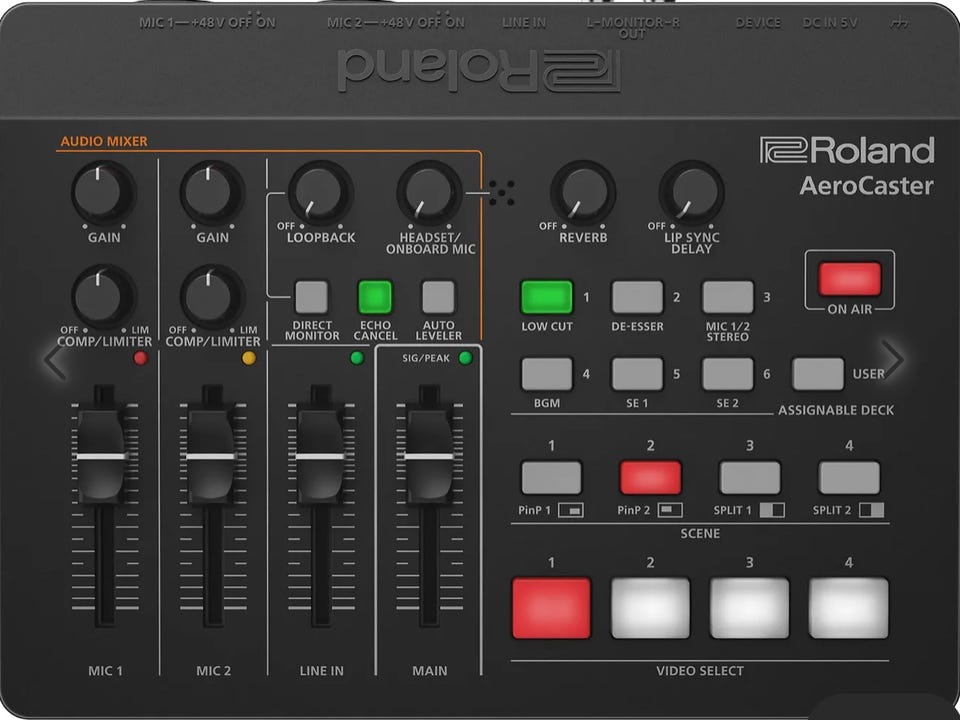This screenshot has width=960, height=720.
Task: Click the AeroCaster product name
Action: [x=866, y=186]
